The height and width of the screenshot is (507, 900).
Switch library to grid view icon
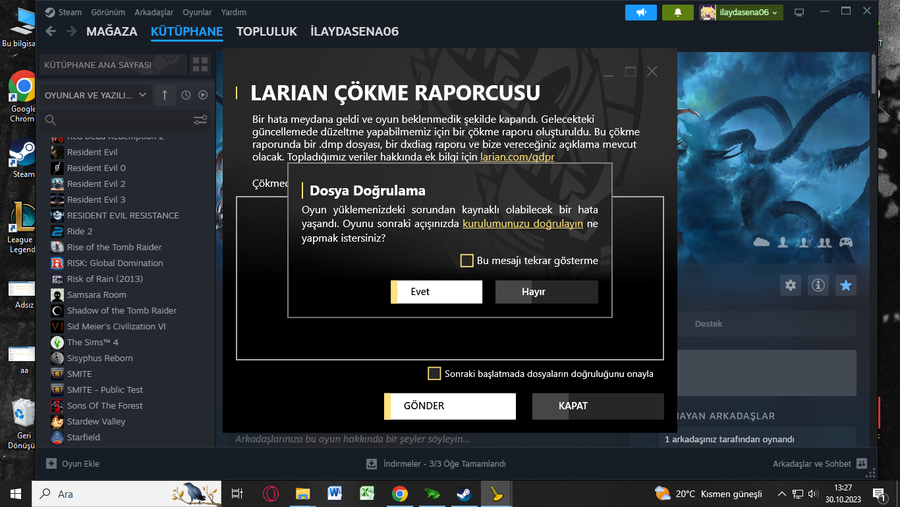click(x=200, y=65)
